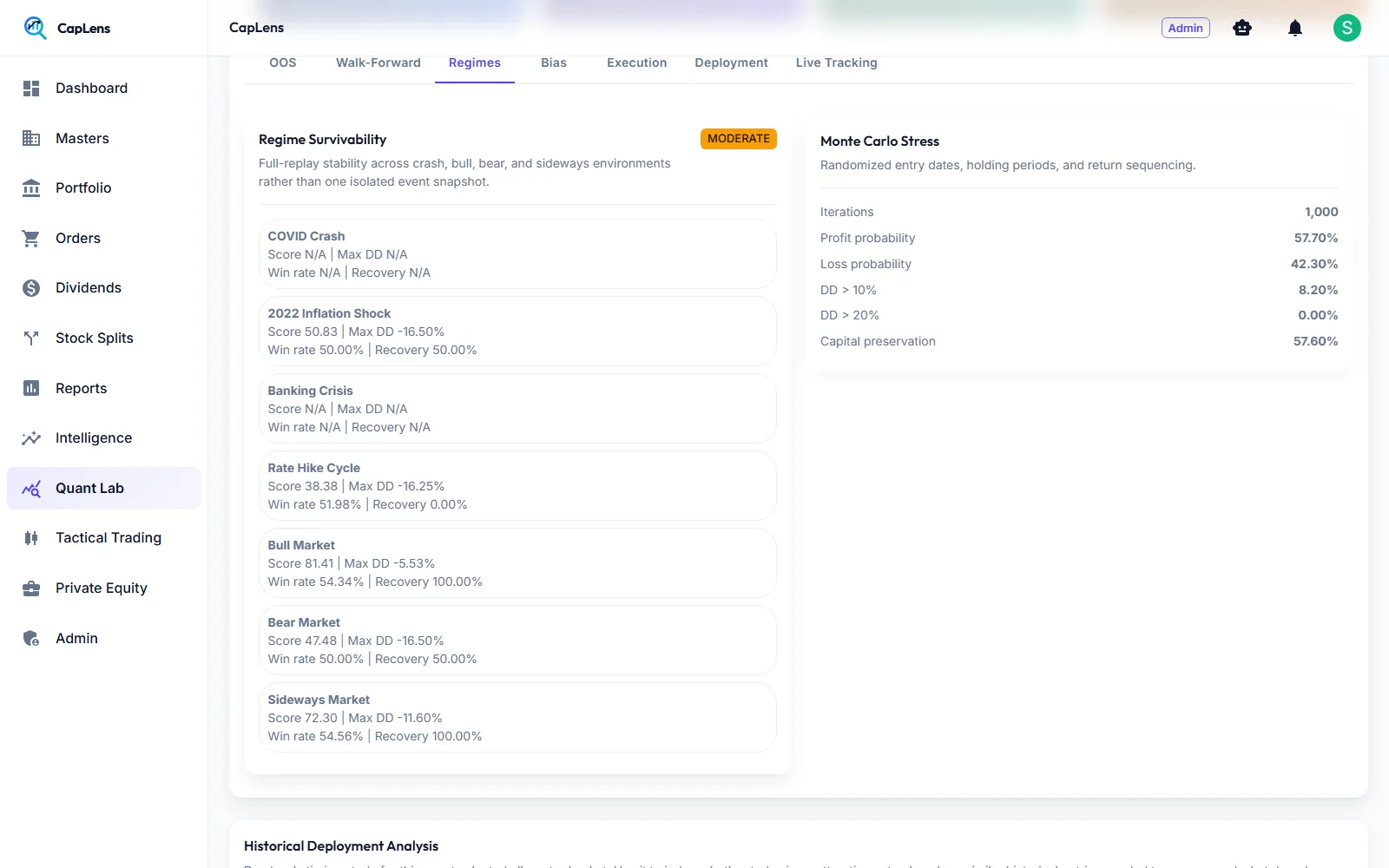Select the Bull Market regime card
Image resolution: width=1389 pixels, height=868 pixels.
coord(517,562)
